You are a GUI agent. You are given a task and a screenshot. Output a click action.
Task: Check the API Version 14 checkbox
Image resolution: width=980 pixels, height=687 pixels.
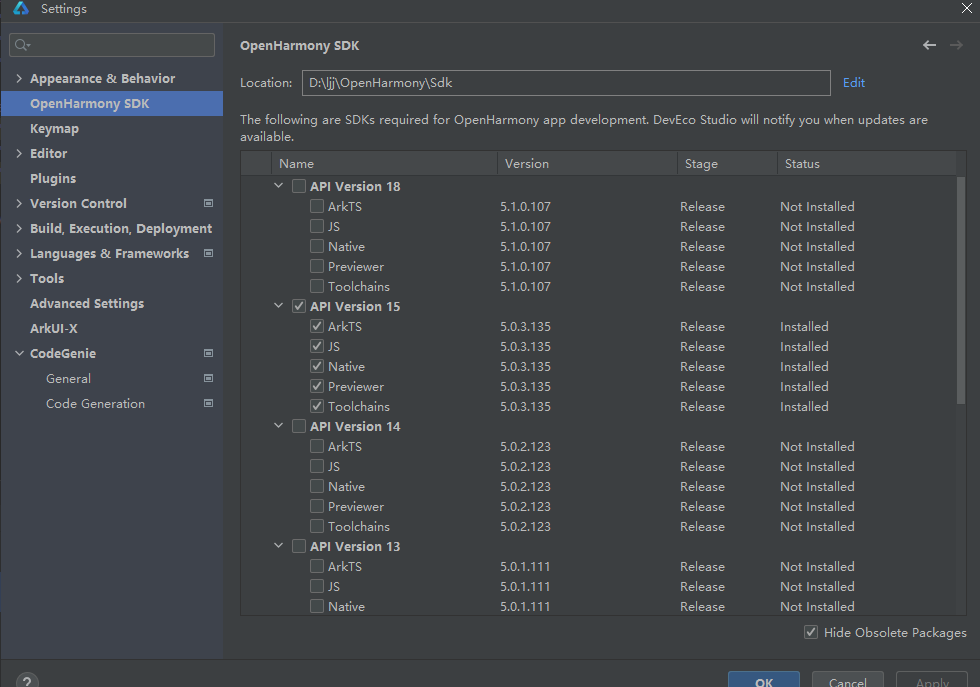coord(299,426)
